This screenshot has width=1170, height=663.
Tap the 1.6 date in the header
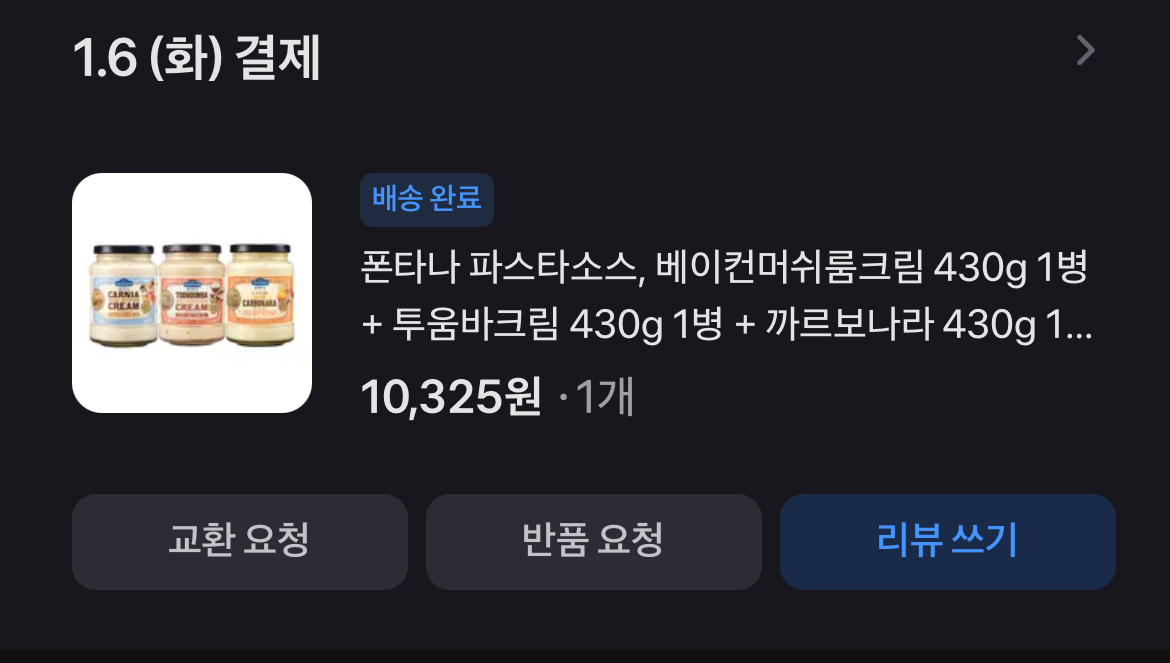105,58
